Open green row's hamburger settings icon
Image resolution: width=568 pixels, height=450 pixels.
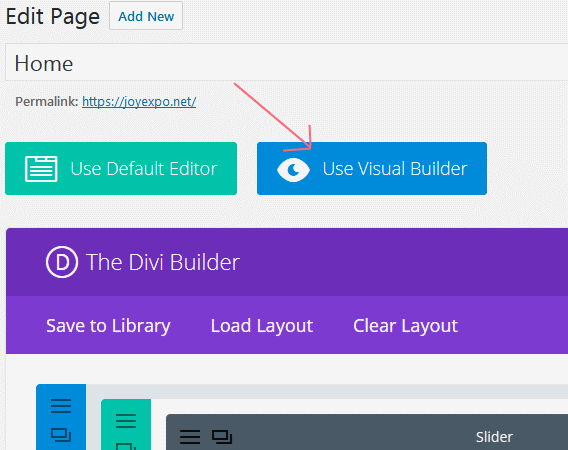click(126, 421)
